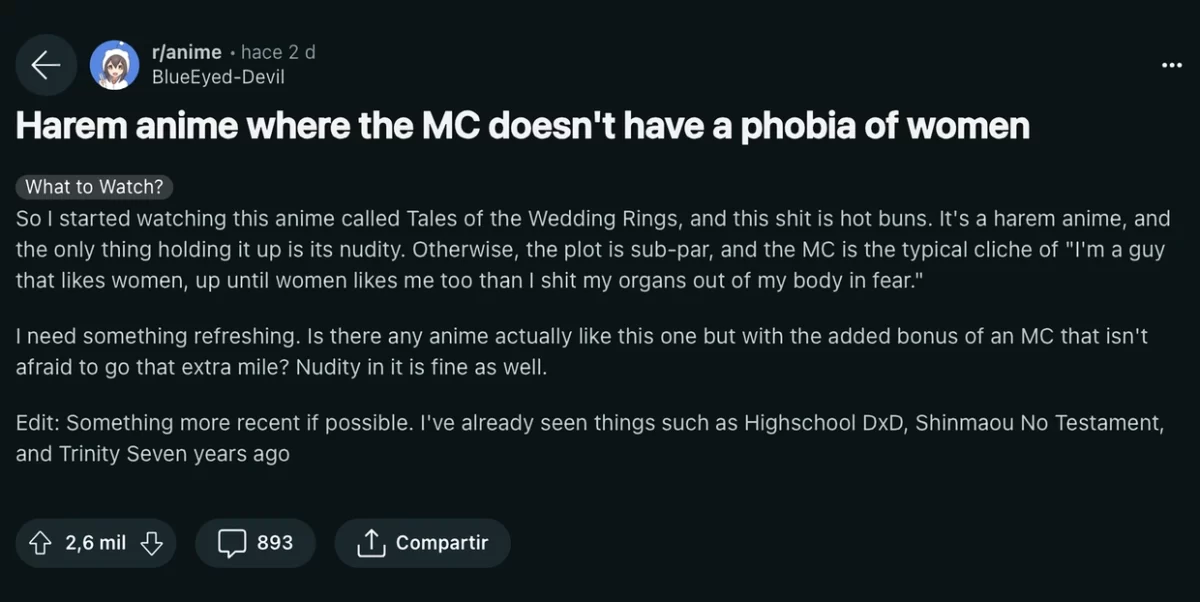This screenshot has width=1200, height=602.
Task: Visit the BlueEyed-Devil user profile
Action: coord(217,77)
